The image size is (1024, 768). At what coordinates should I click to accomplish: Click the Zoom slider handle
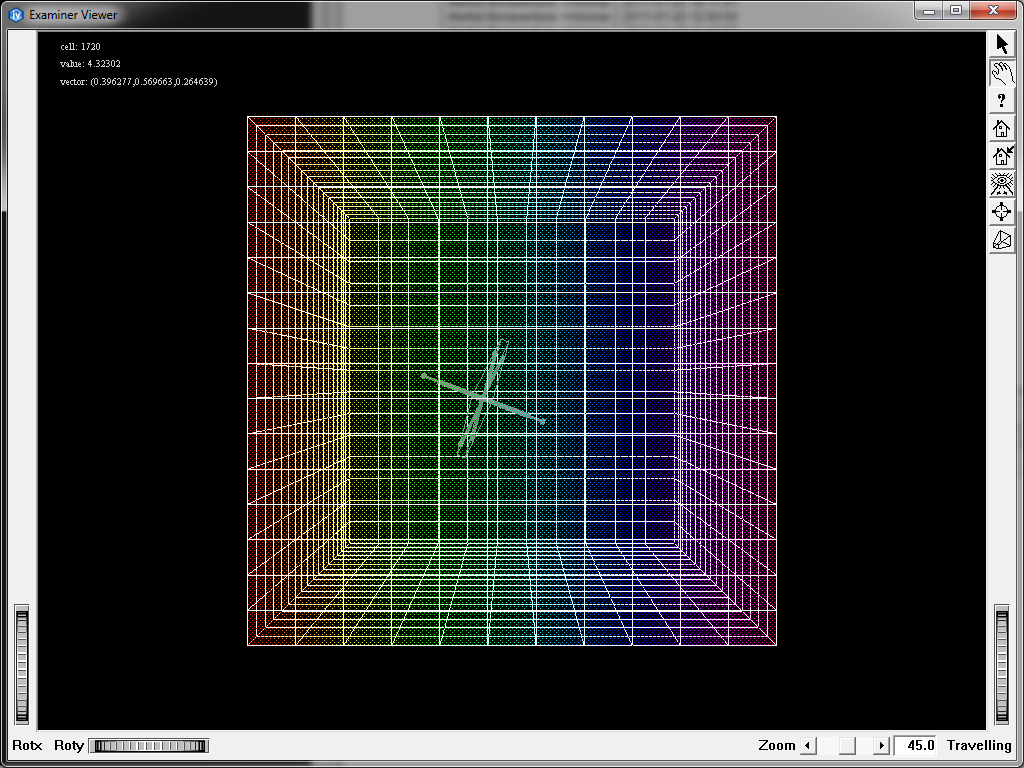[846, 745]
